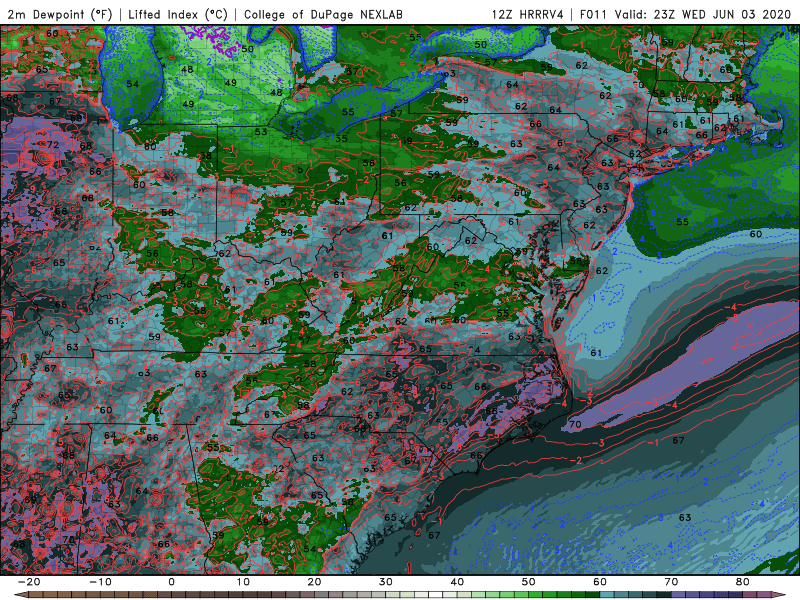Image resolution: width=800 pixels, height=600 pixels.
Task: Click the '20' color scale label
Action: [x=314, y=582]
